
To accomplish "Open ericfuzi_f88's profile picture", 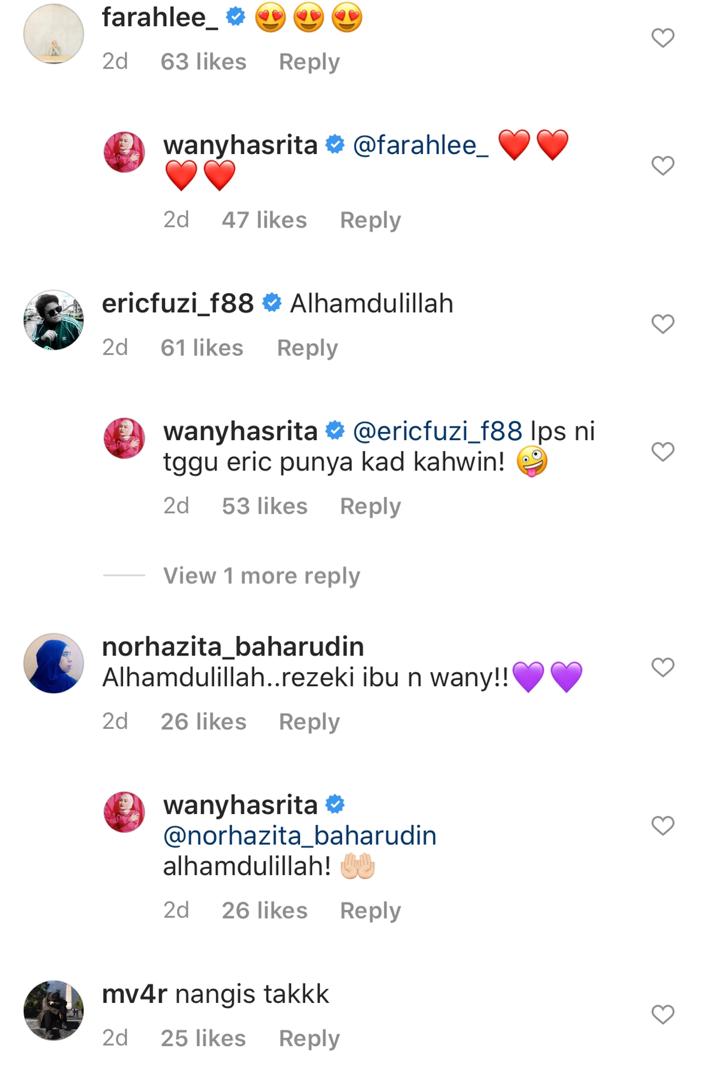I will pos(54,320).
